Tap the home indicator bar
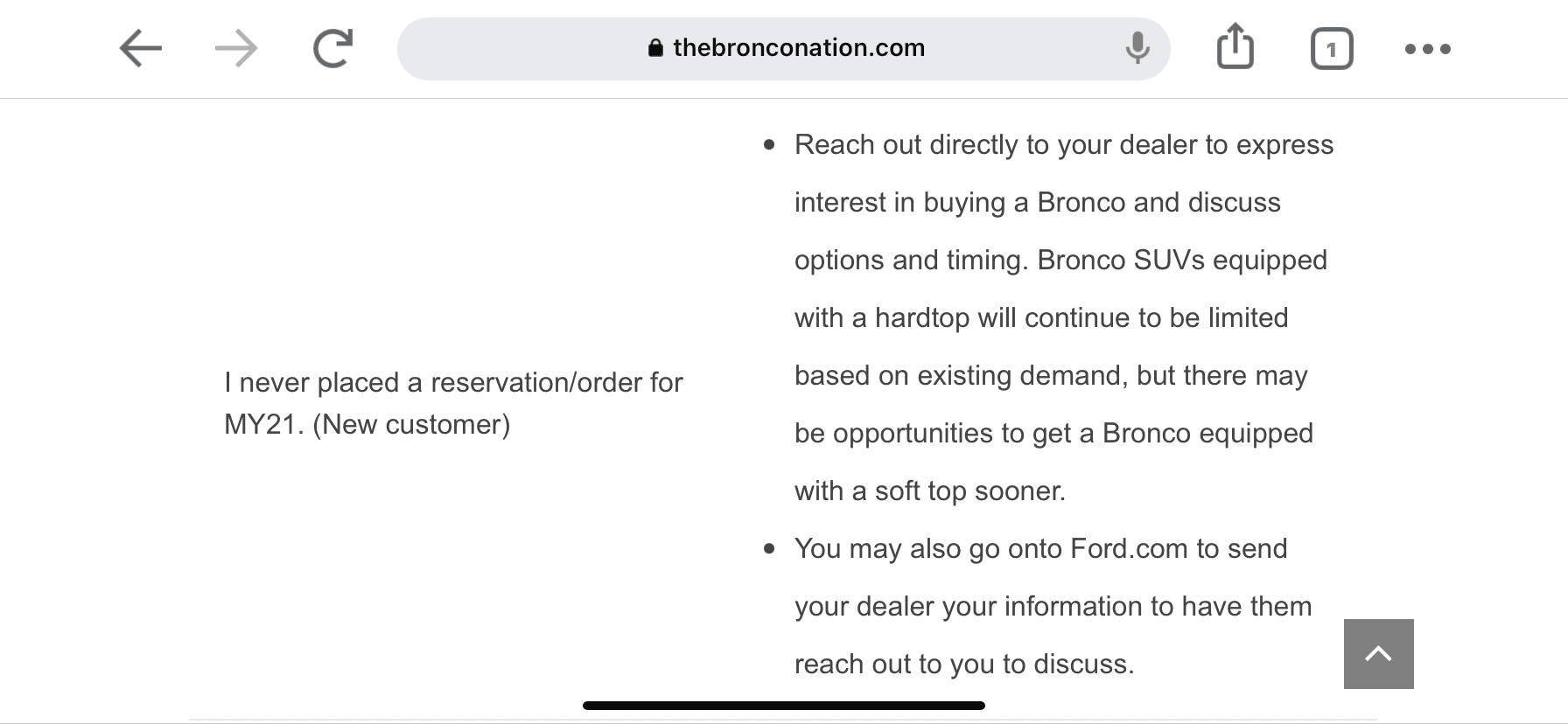Screen dimensions: 1568x724 pos(784,706)
